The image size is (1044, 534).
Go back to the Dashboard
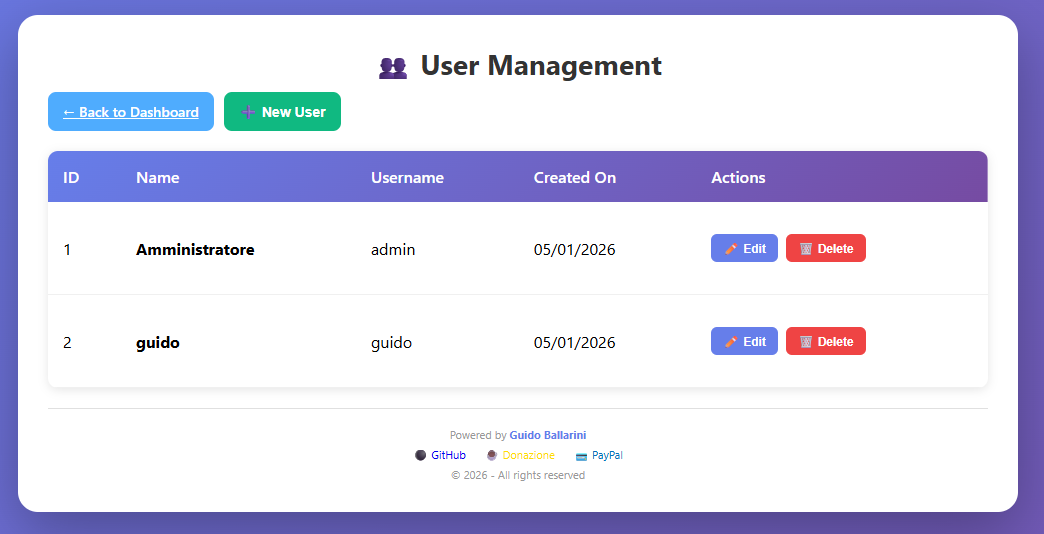point(130,112)
